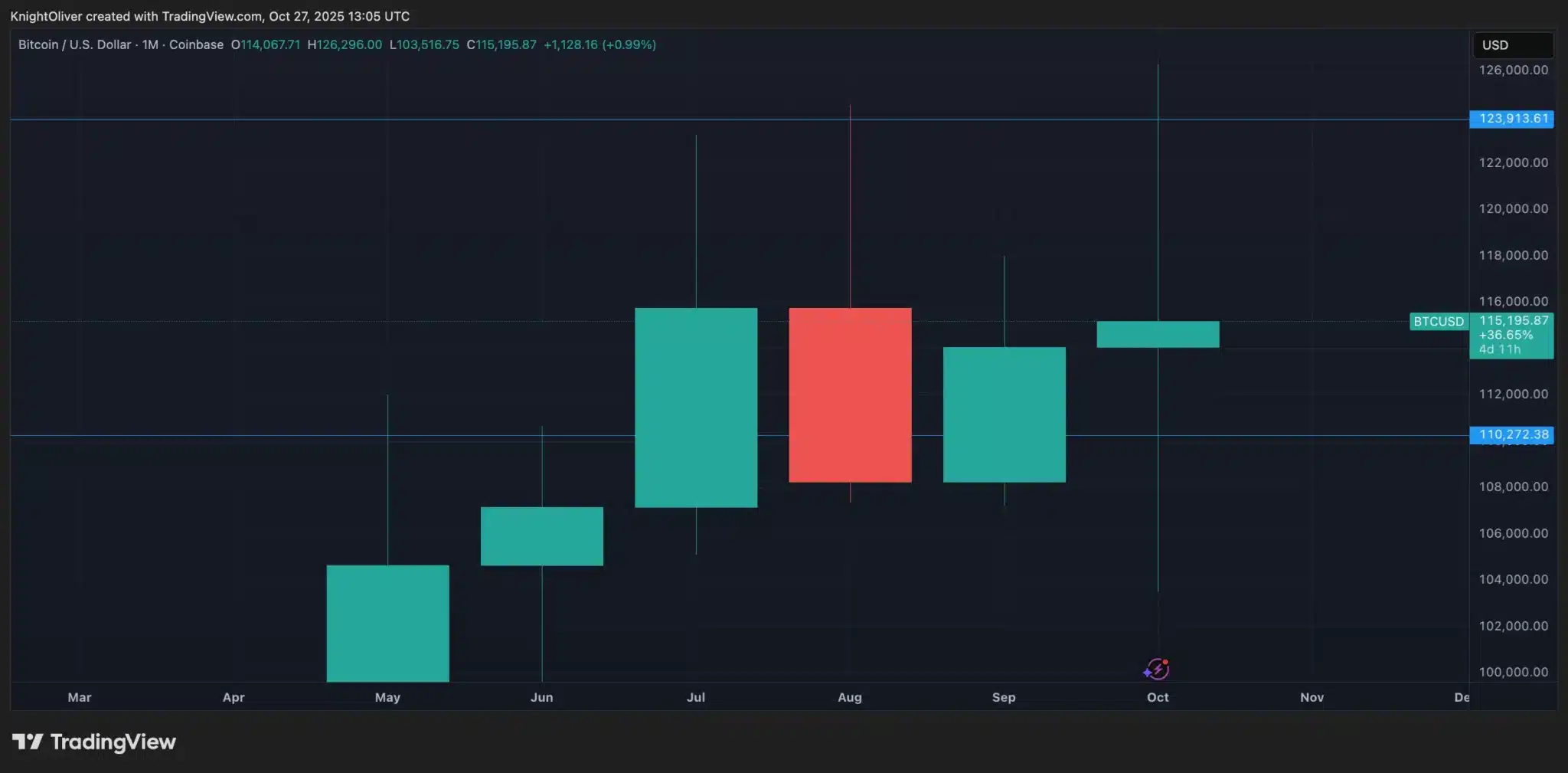Click the Nov label on time axis
This screenshot has height=773, width=1568.
(1312, 697)
